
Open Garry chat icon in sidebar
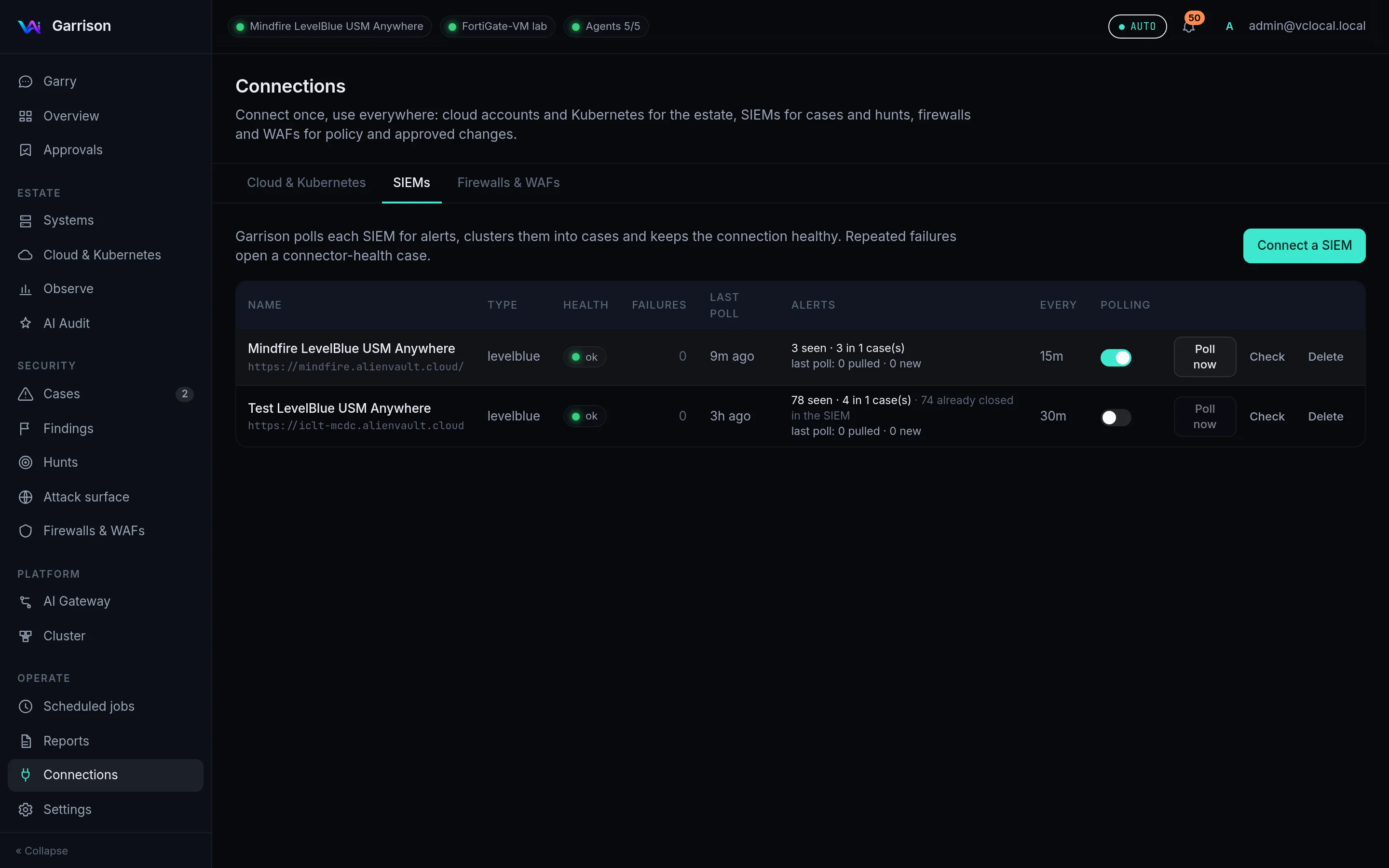[x=25, y=81]
